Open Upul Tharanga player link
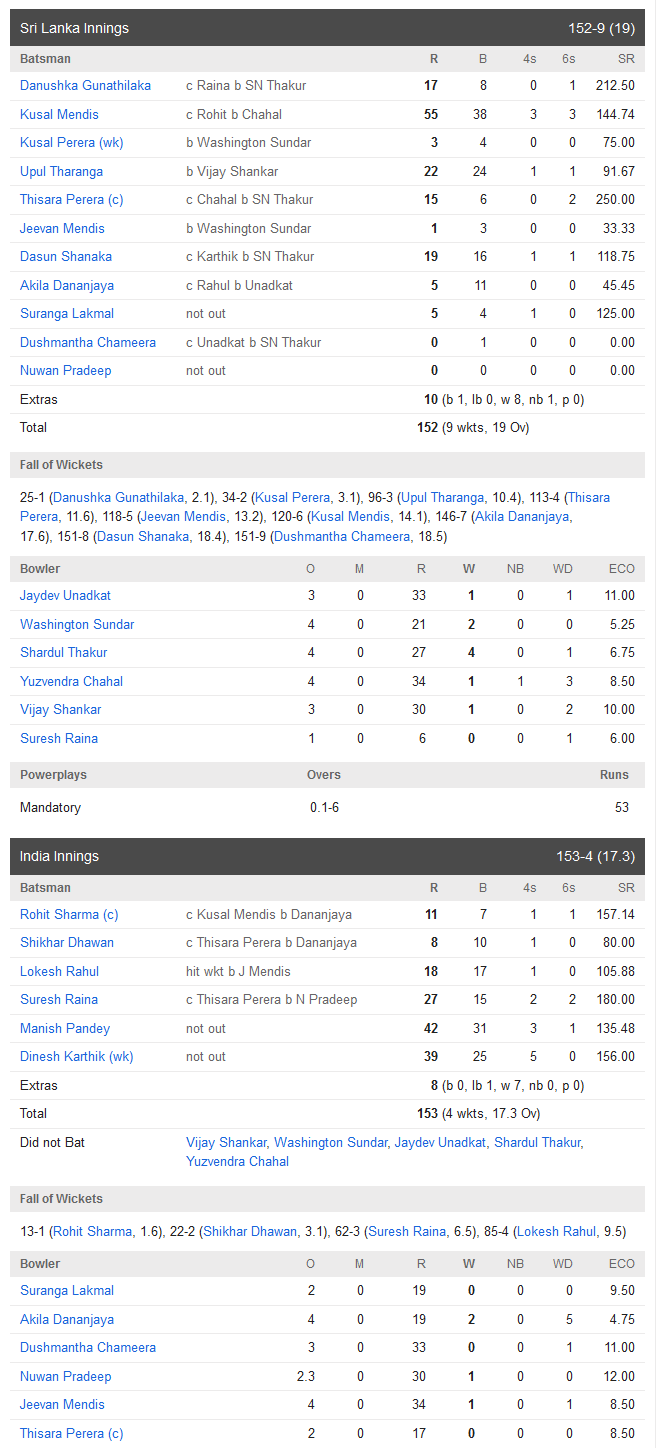659x1448 pixels. (61, 172)
